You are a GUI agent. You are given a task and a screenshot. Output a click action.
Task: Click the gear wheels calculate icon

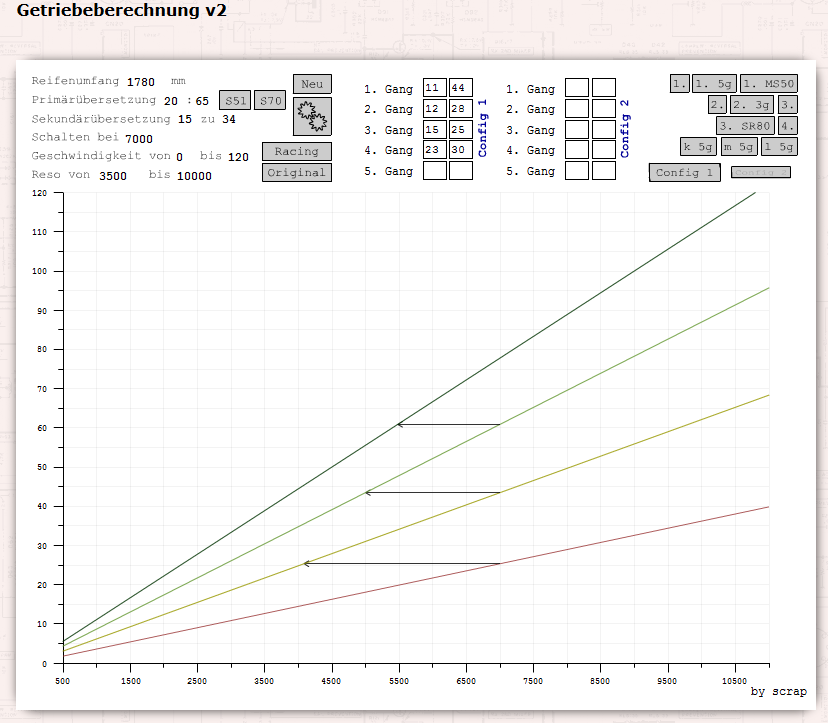point(312,117)
